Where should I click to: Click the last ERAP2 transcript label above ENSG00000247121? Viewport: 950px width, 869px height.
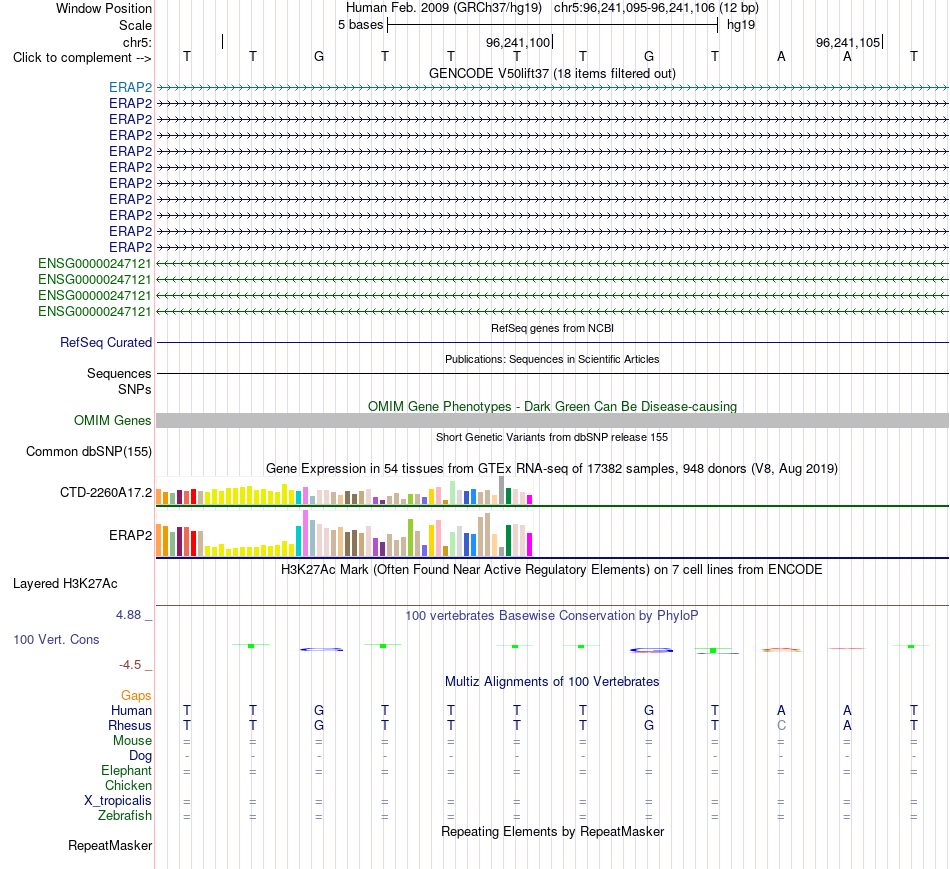(x=130, y=247)
